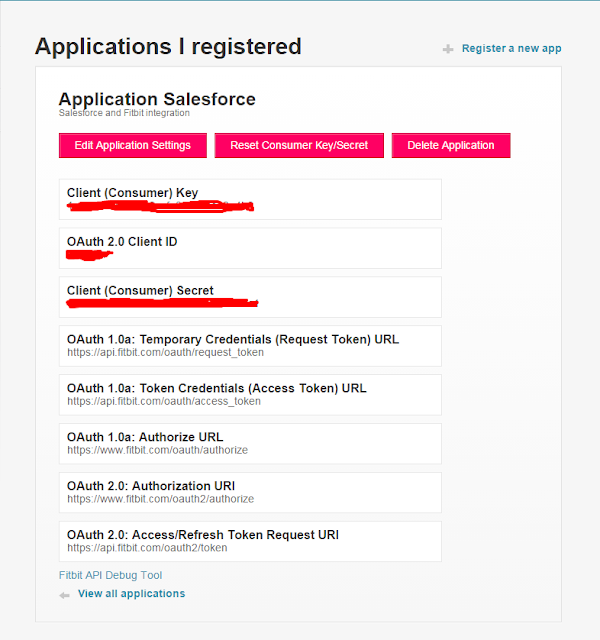Click the OAuth 1.0a Authorize URL value
This screenshot has width=600, height=640.
tap(157, 450)
